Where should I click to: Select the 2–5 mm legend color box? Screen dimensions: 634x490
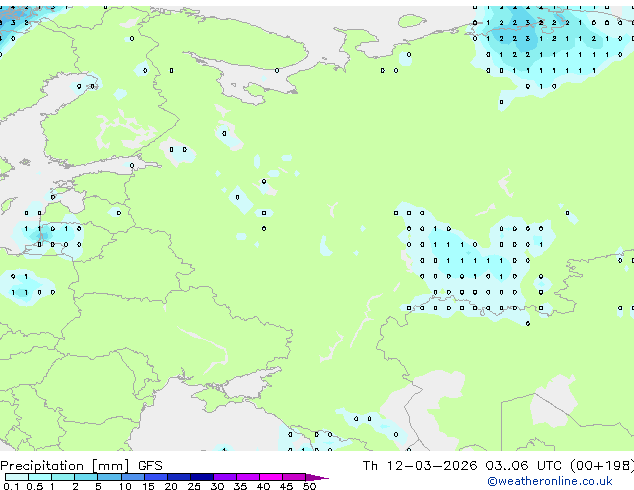pyautogui.click(x=86, y=477)
